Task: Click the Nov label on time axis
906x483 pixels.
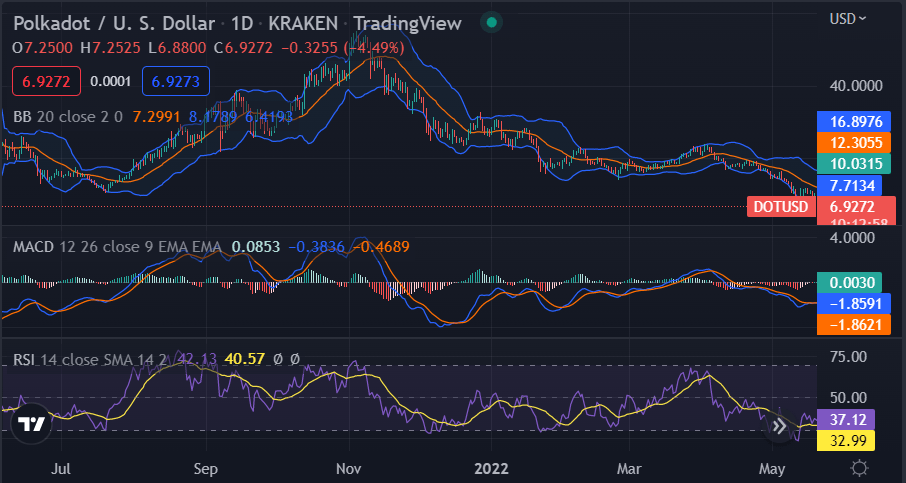Action: (x=349, y=468)
